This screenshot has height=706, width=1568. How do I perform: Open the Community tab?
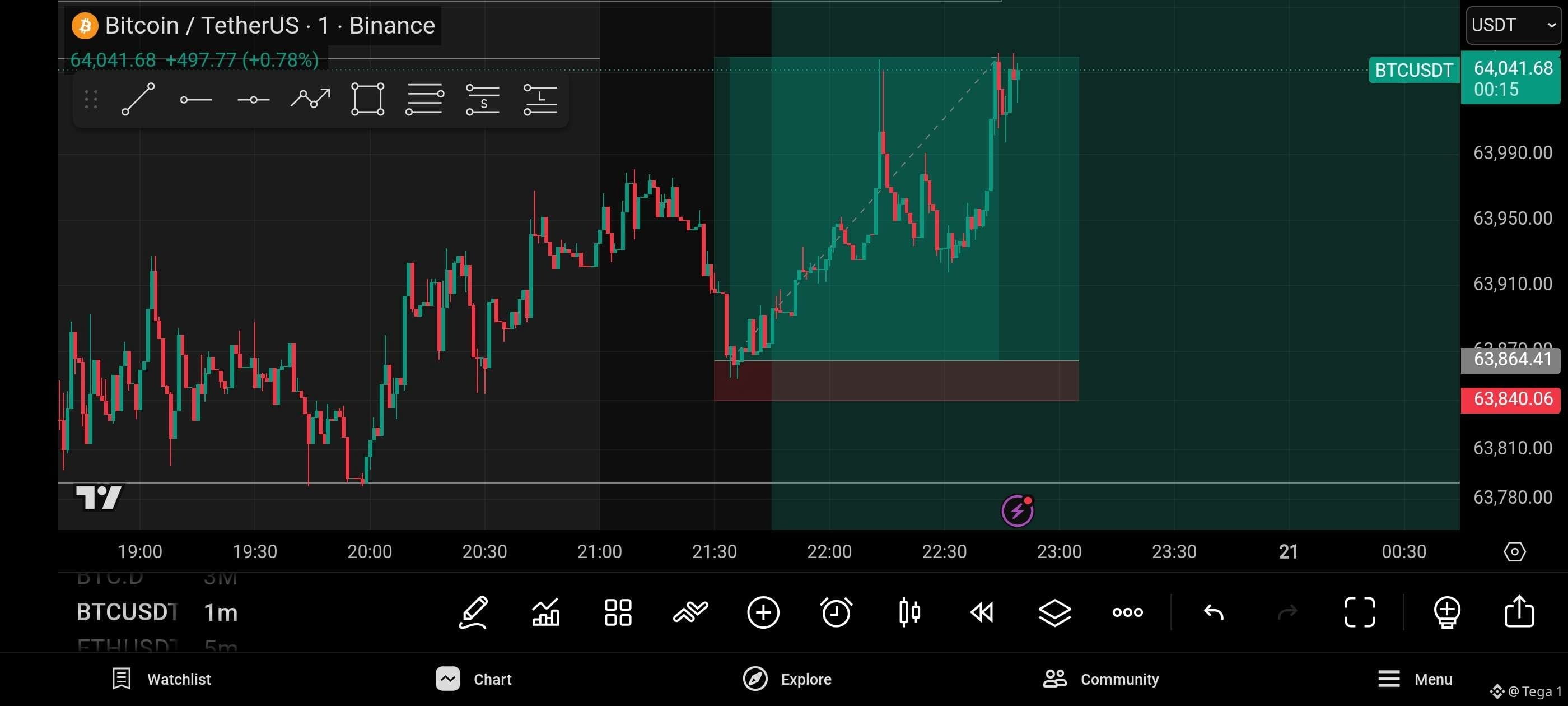click(1100, 679)
